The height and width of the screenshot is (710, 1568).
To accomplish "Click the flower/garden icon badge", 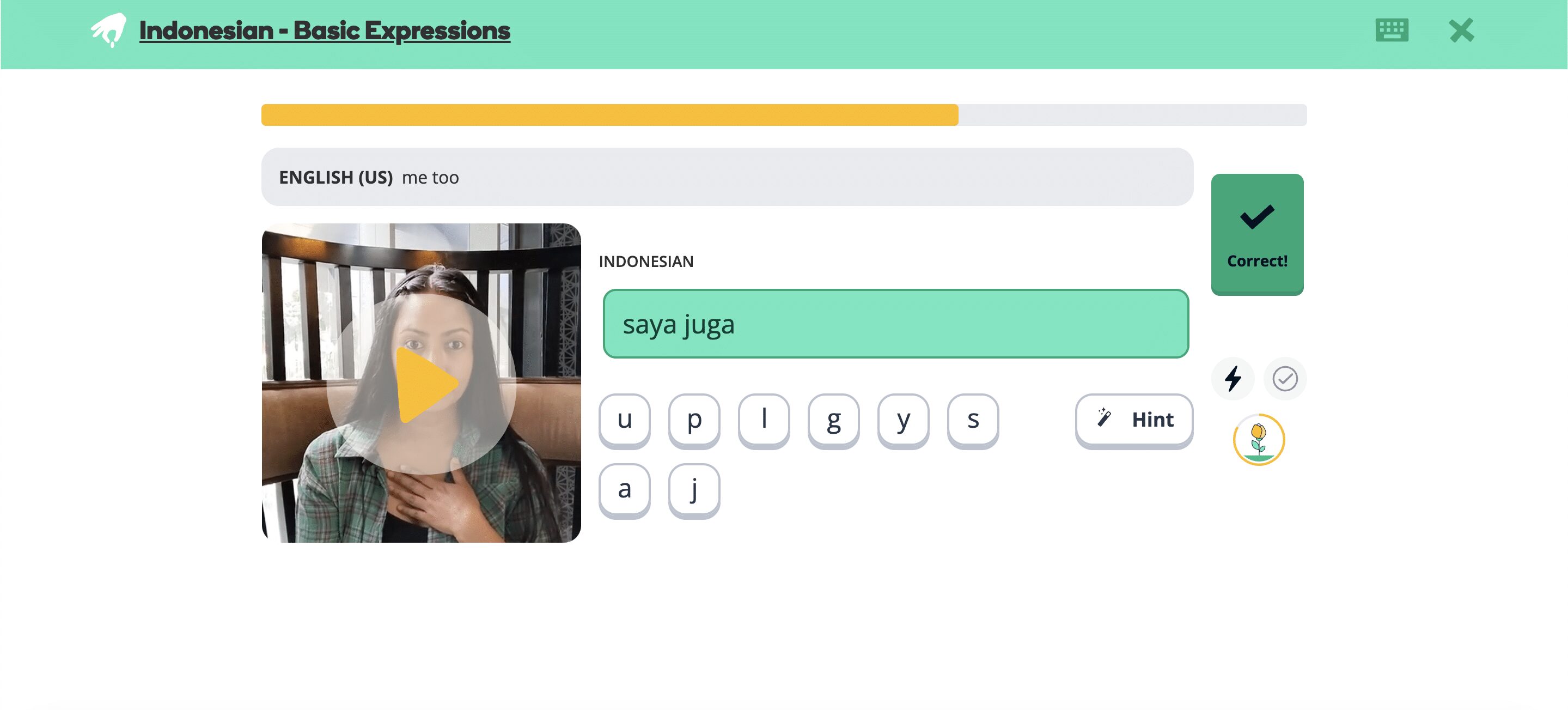I will point(1257,441).
